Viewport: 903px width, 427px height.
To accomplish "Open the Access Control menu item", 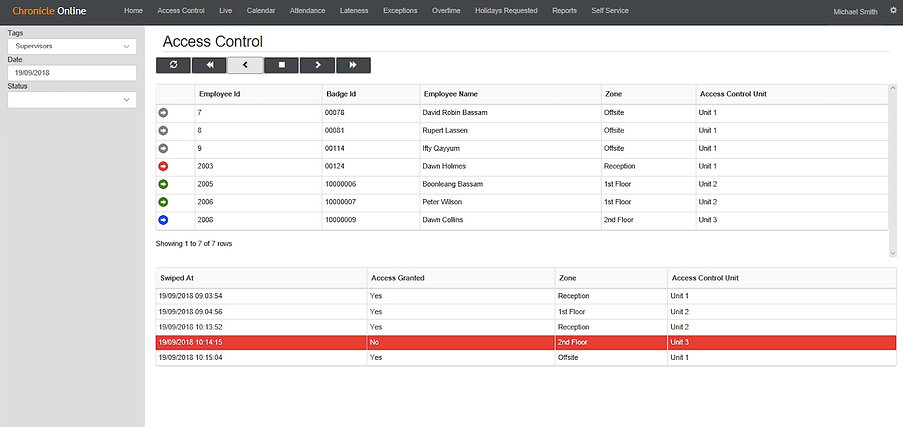I will point(181,11).
